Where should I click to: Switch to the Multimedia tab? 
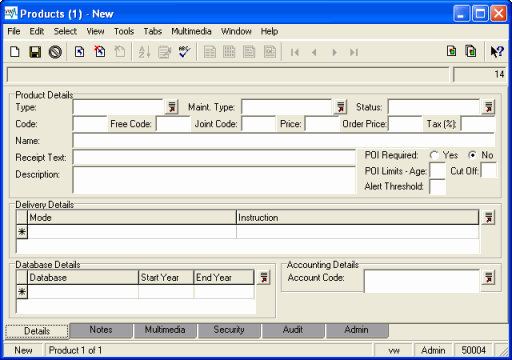[x=165, y=330]
